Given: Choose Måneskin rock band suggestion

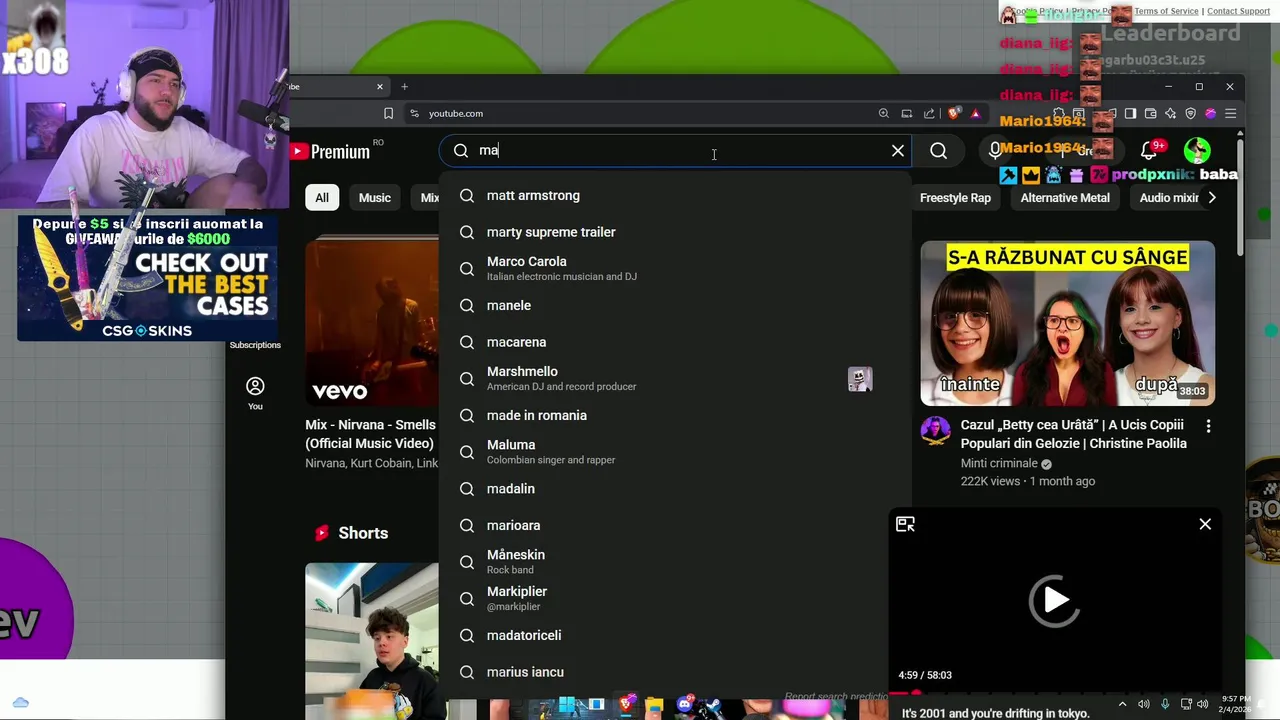Looking at the screenshot, I should pos(675,562).
